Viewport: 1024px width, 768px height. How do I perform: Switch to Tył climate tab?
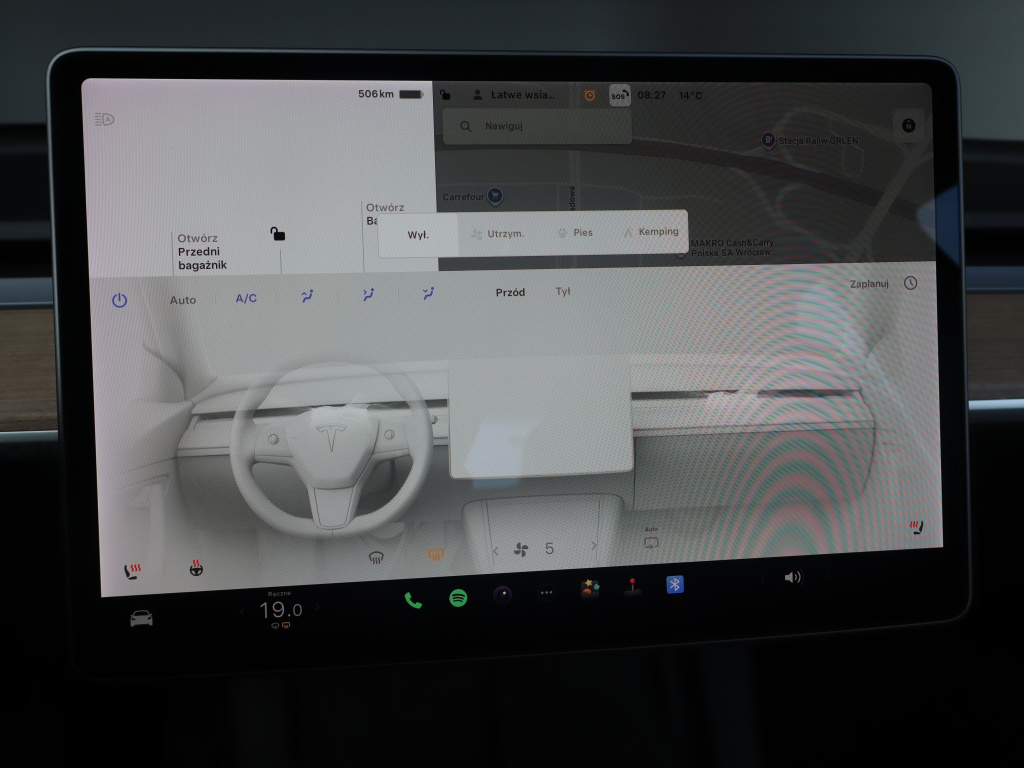click(563, 291)
